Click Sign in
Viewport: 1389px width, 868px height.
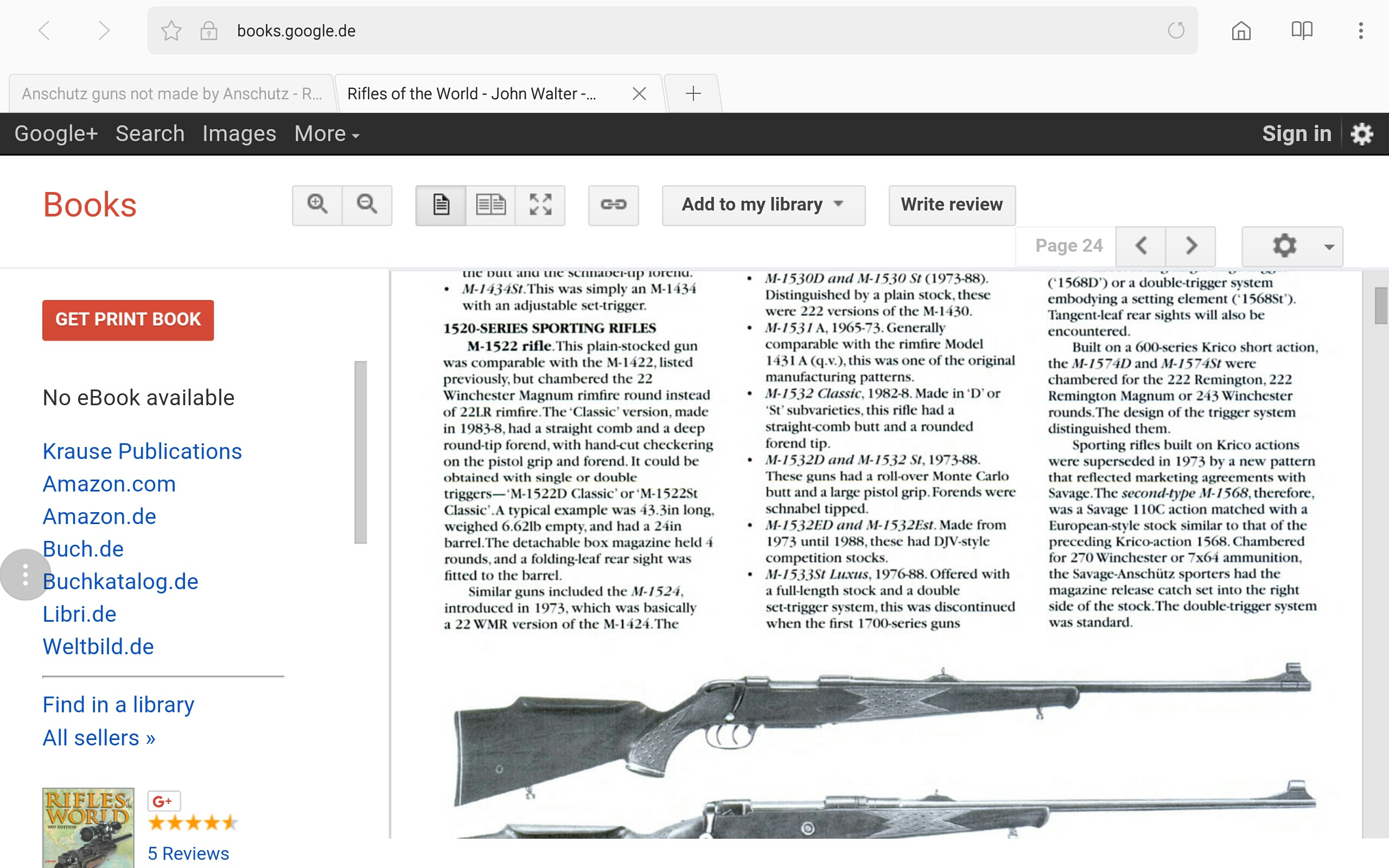(1296, 134)
